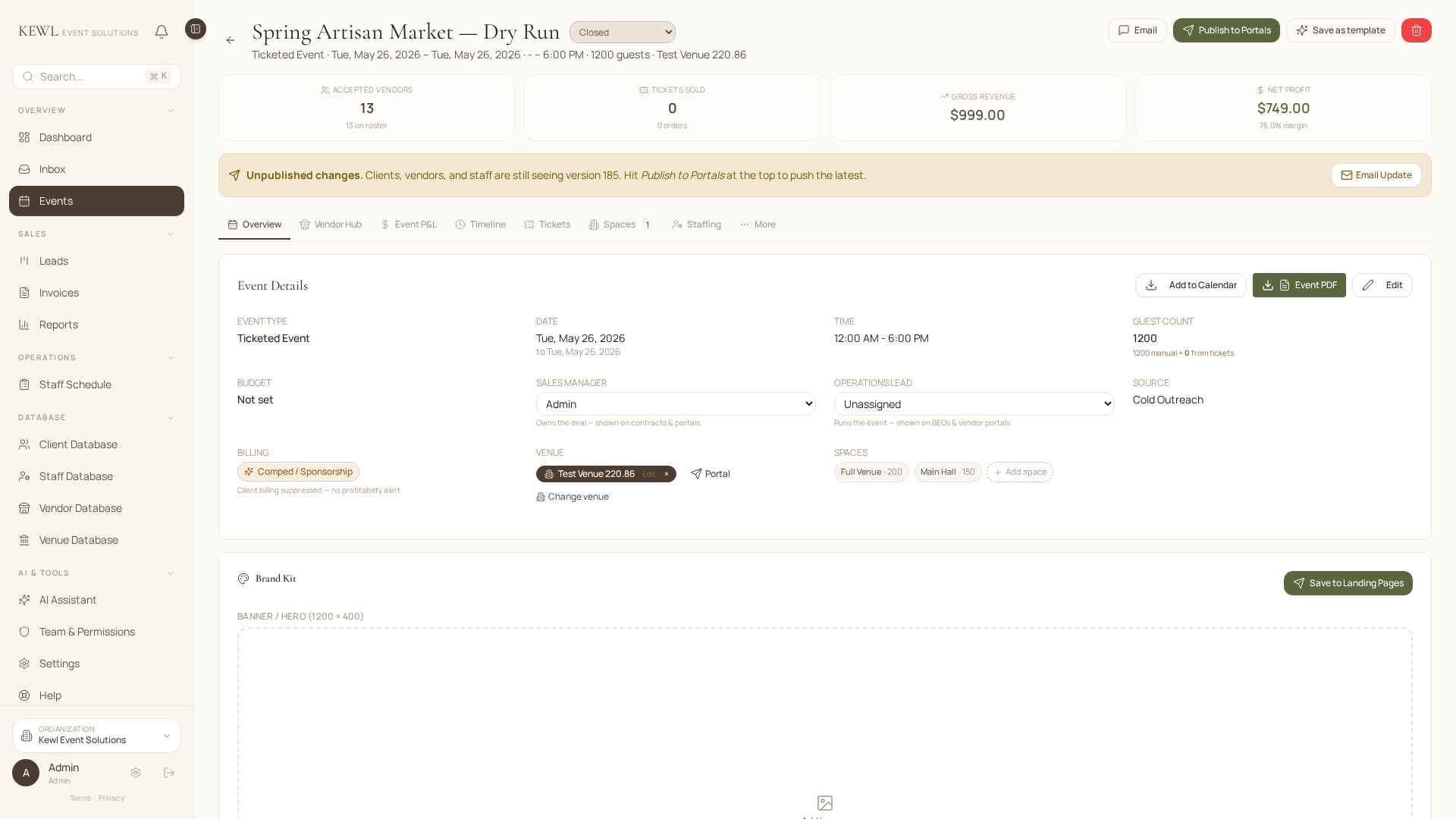Open the Staff Database
The image size is (1456, 819).
pos(96,476)
